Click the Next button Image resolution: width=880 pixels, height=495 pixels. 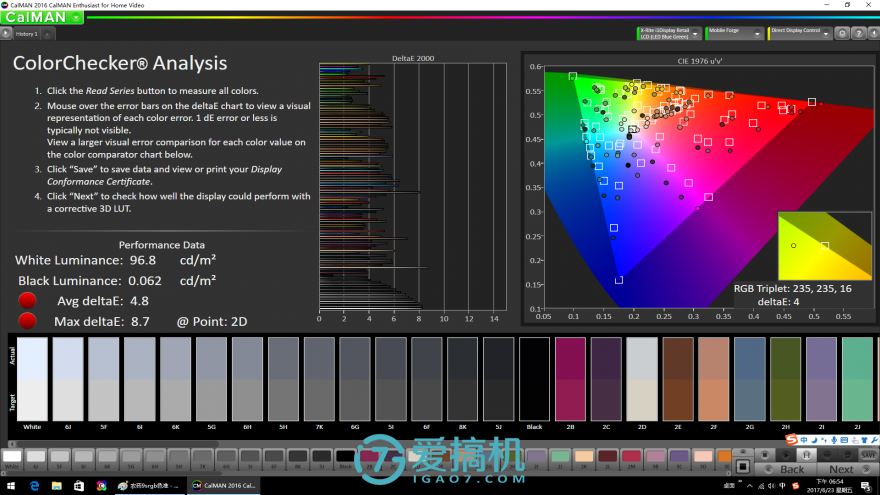(847, 469)
